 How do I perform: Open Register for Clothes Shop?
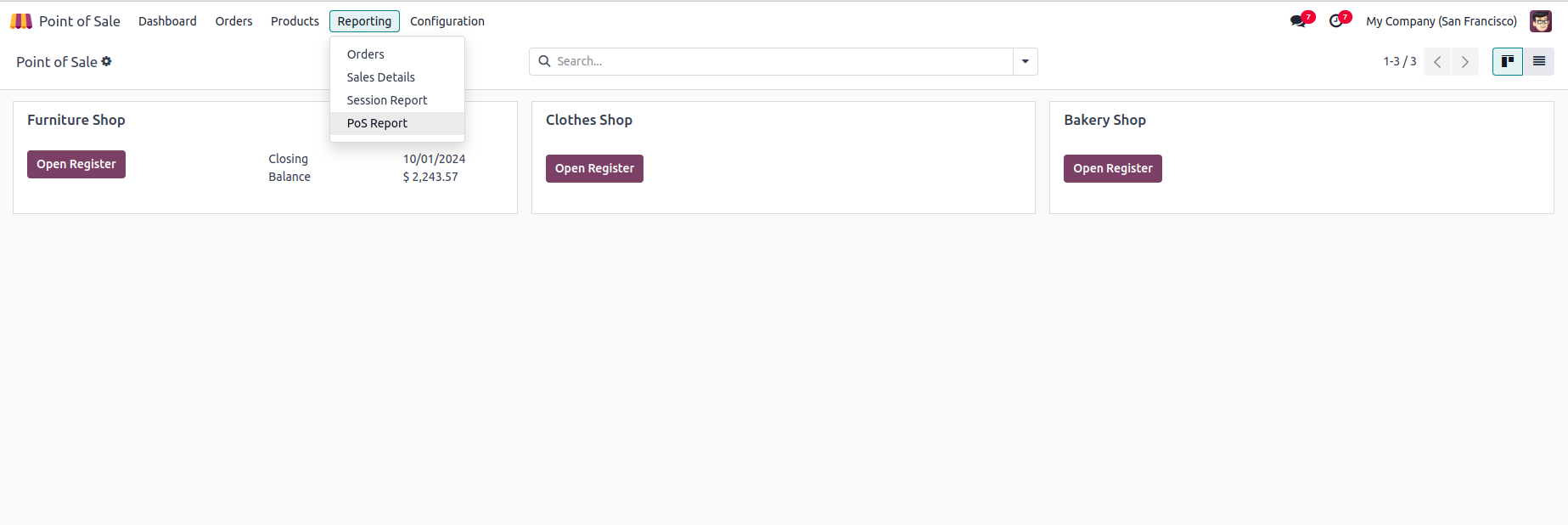click(594, 168)
